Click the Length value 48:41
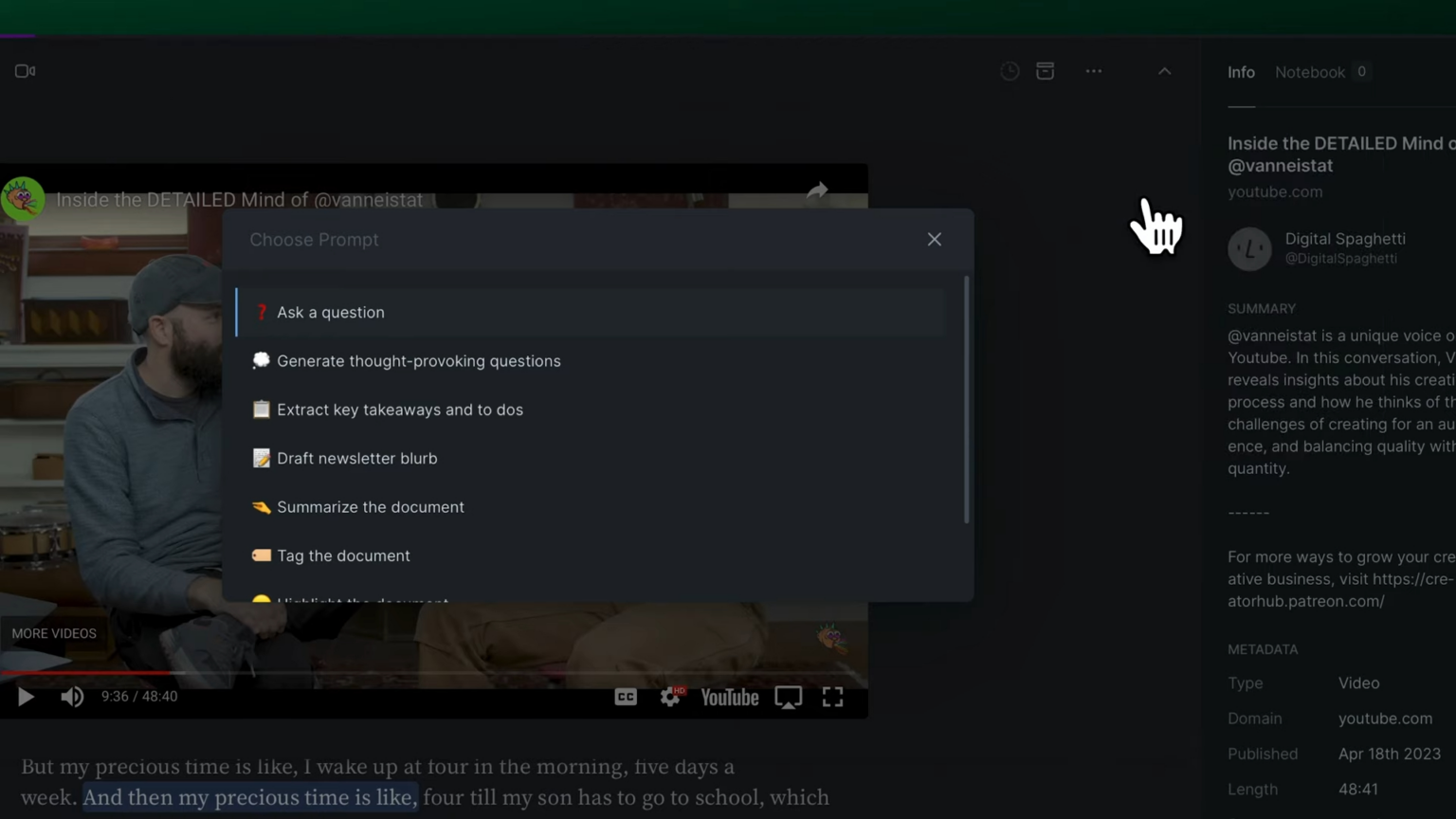Screen dimensions: 1456x819 [1358, 789]
